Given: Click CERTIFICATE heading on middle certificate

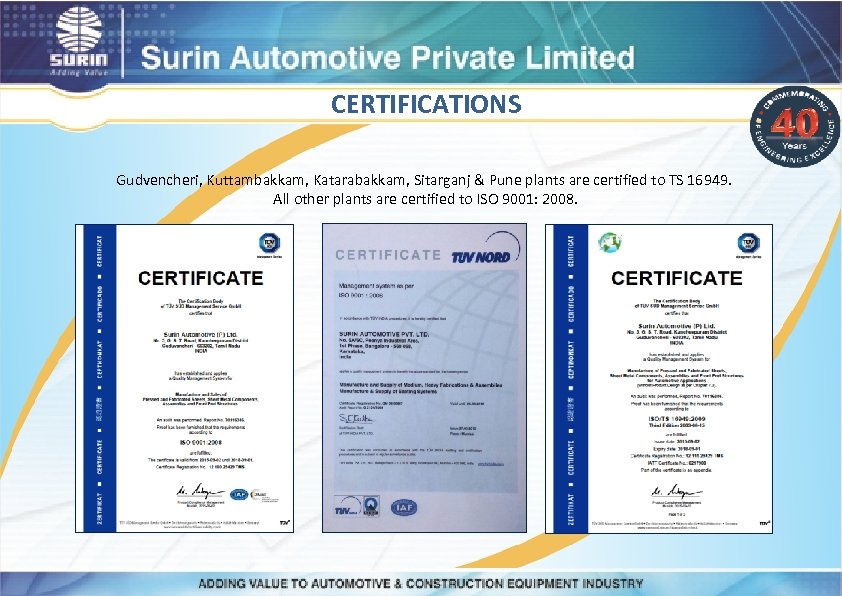Looking at the screenshot, I should coord(388,255).
